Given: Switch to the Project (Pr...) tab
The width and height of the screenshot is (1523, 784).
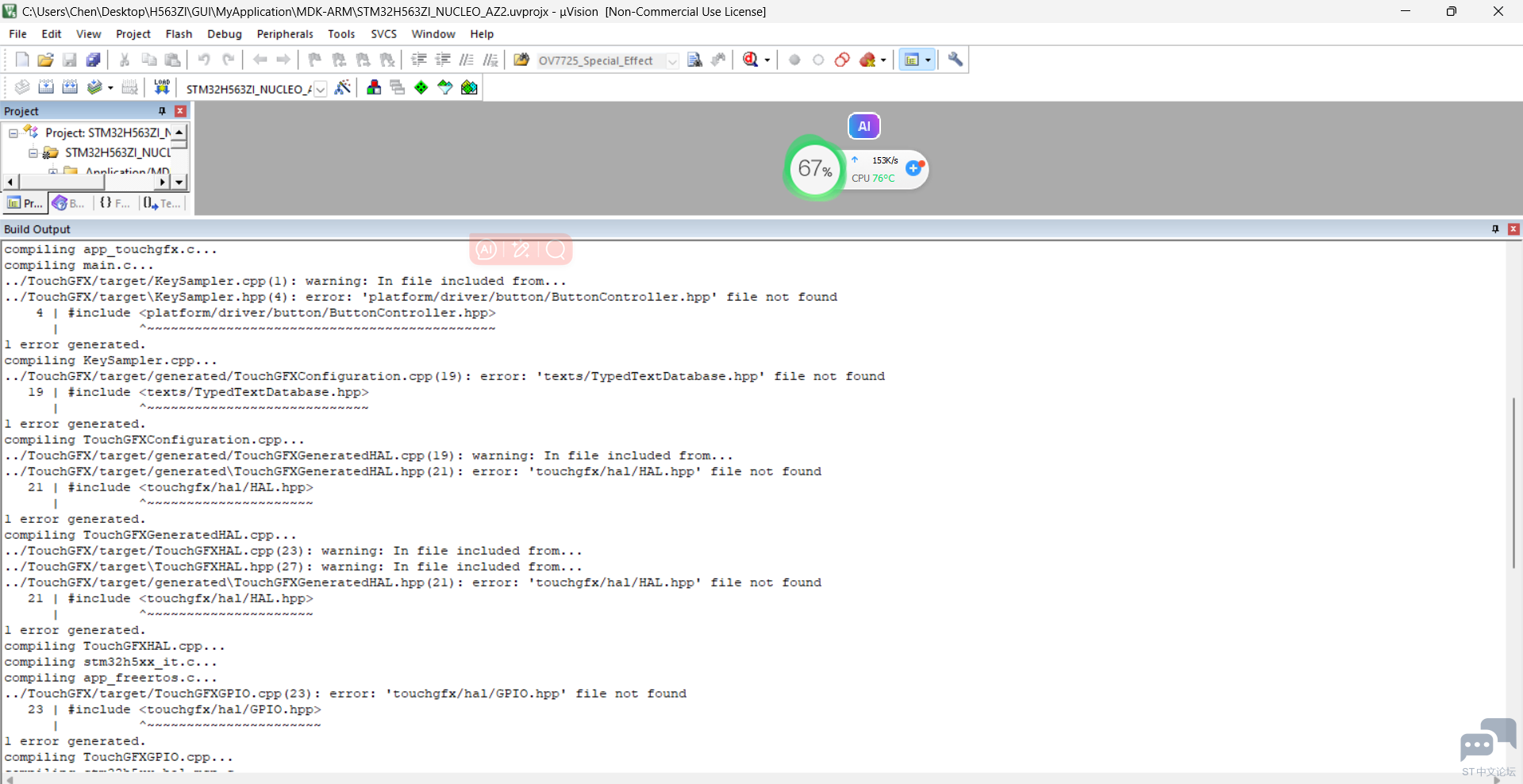Looking at the screenshot, I should point(25,204).
